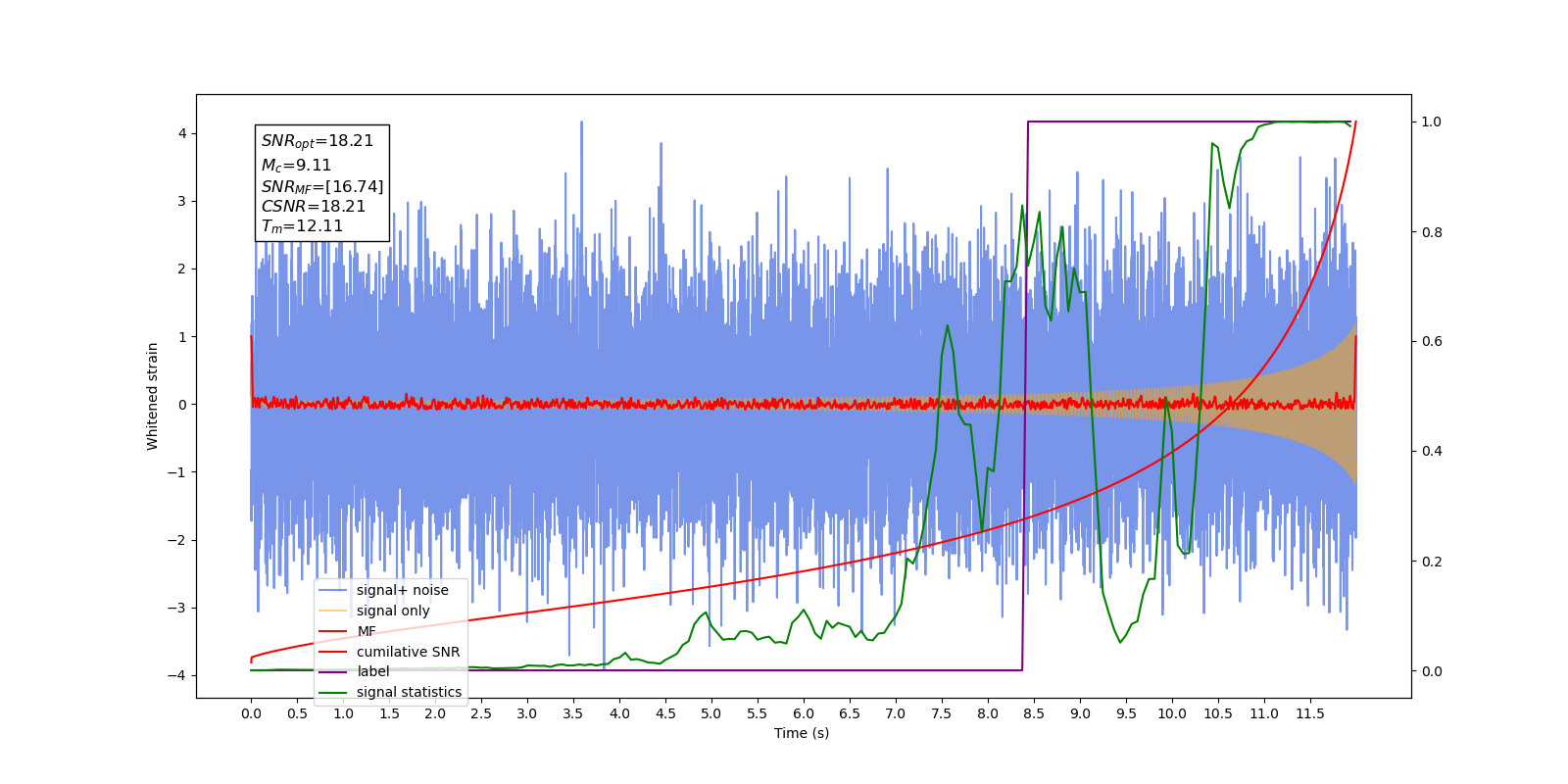
Task: Click the 4 tick on strain axis
Action: point(182,133)
